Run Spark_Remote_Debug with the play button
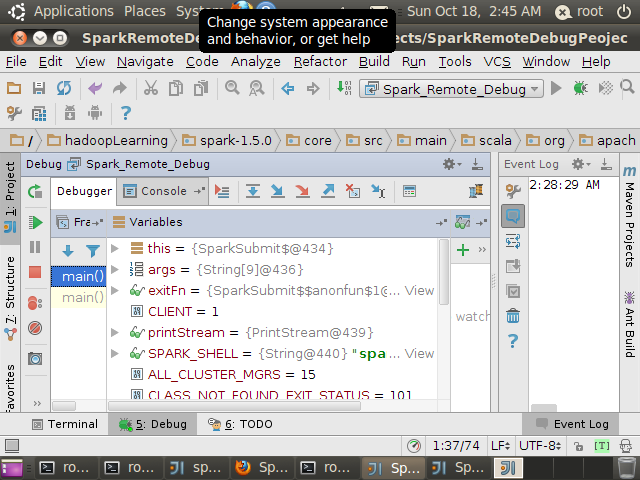This screenshot has width=640, height=480. point(556,88)
